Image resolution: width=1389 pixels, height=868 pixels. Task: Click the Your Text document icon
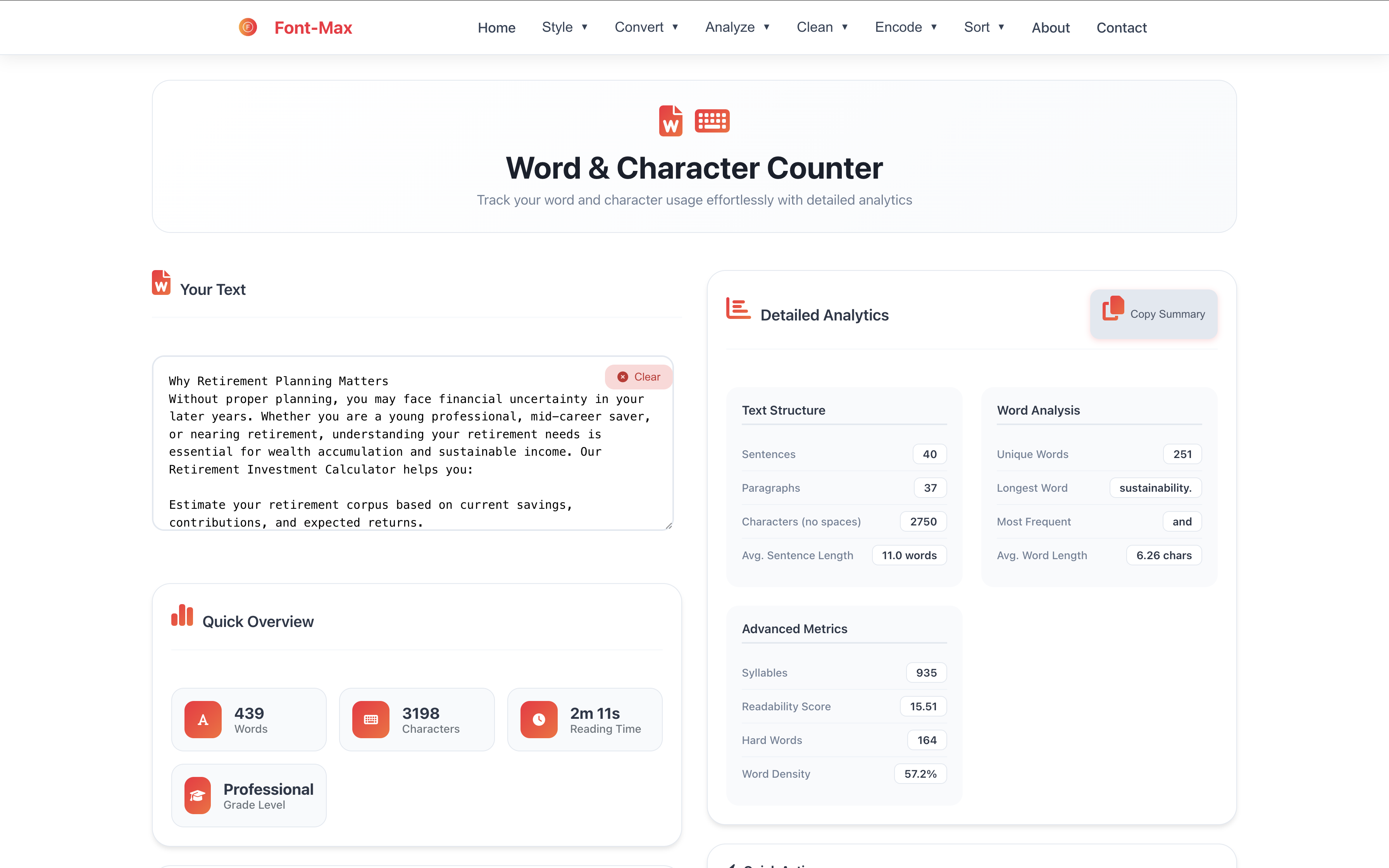(x=161, y=282)
